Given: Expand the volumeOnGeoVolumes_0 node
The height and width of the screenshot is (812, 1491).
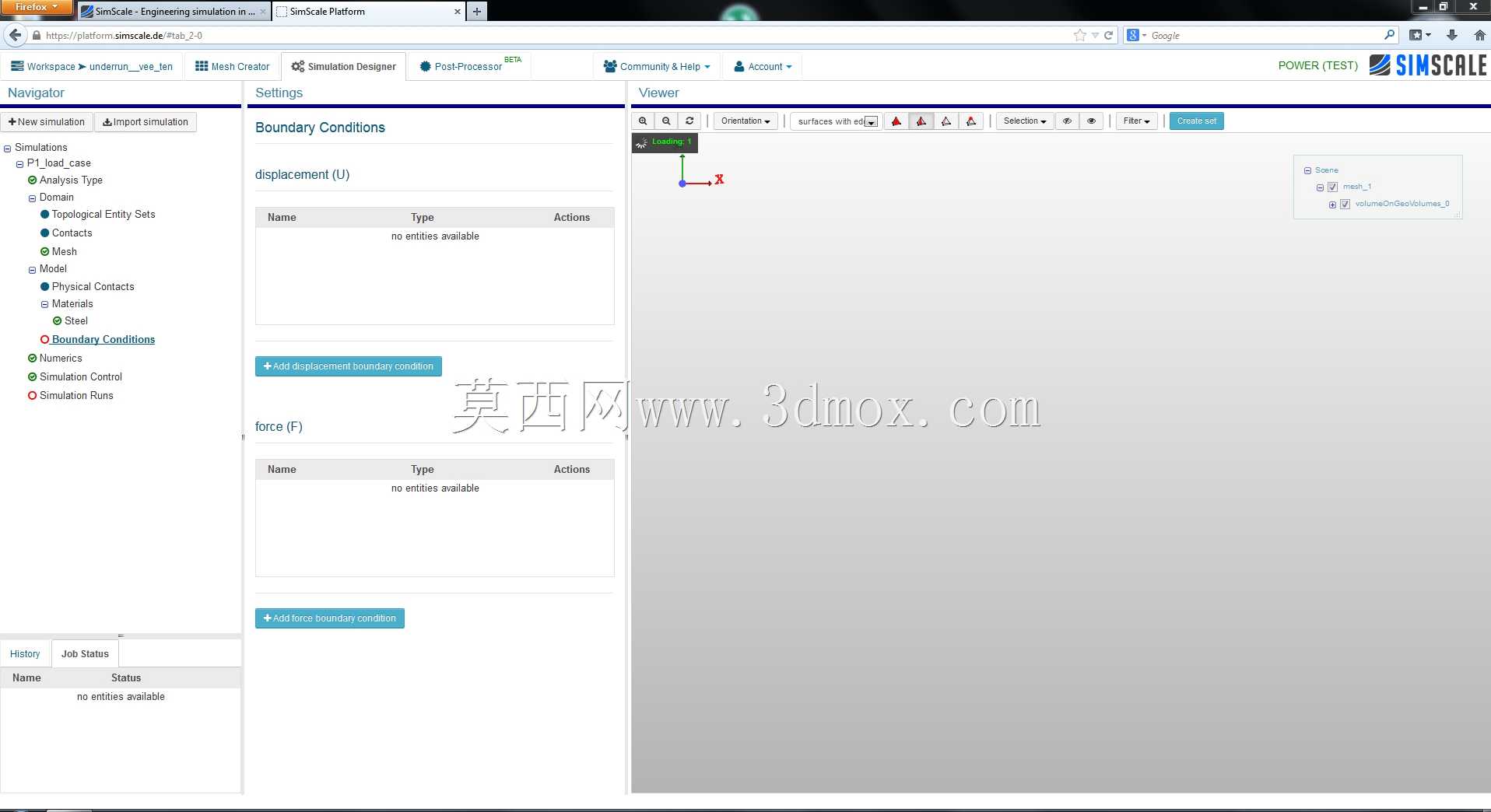Looking at the screenshot, I should [x=1332, y=205].
